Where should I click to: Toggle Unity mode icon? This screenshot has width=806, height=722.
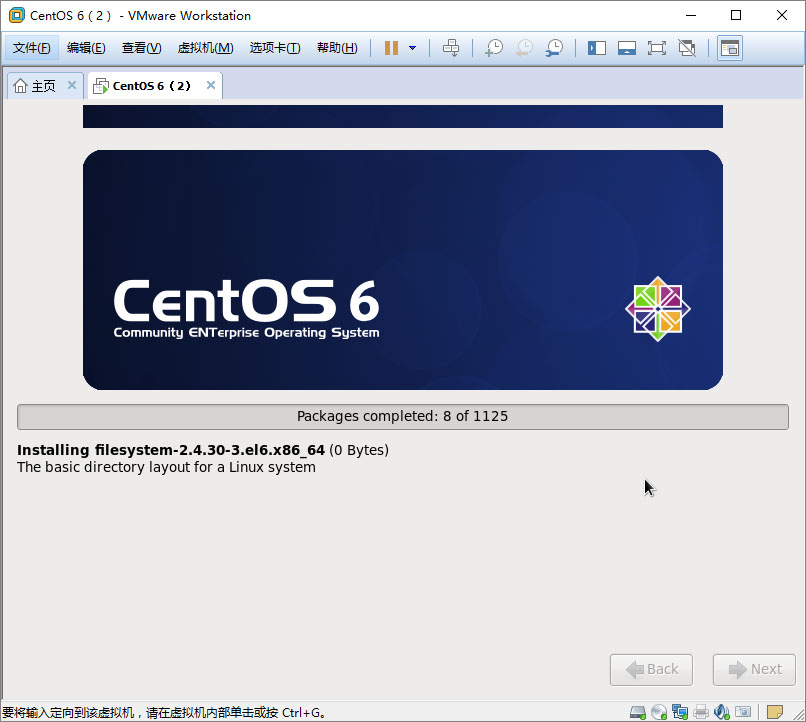click(x=687, y=48)
